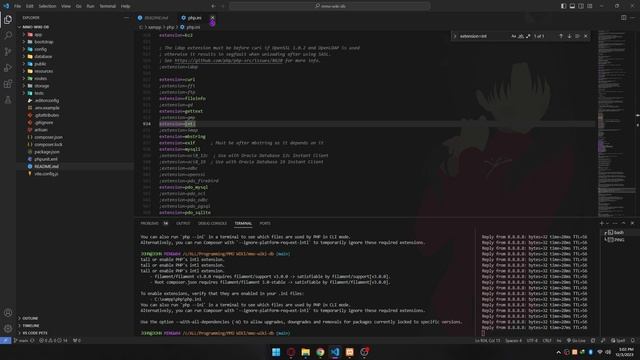This screenshot has height=360, width=640.
Task: Go back with navigation arrow
Action: point(213,6)
